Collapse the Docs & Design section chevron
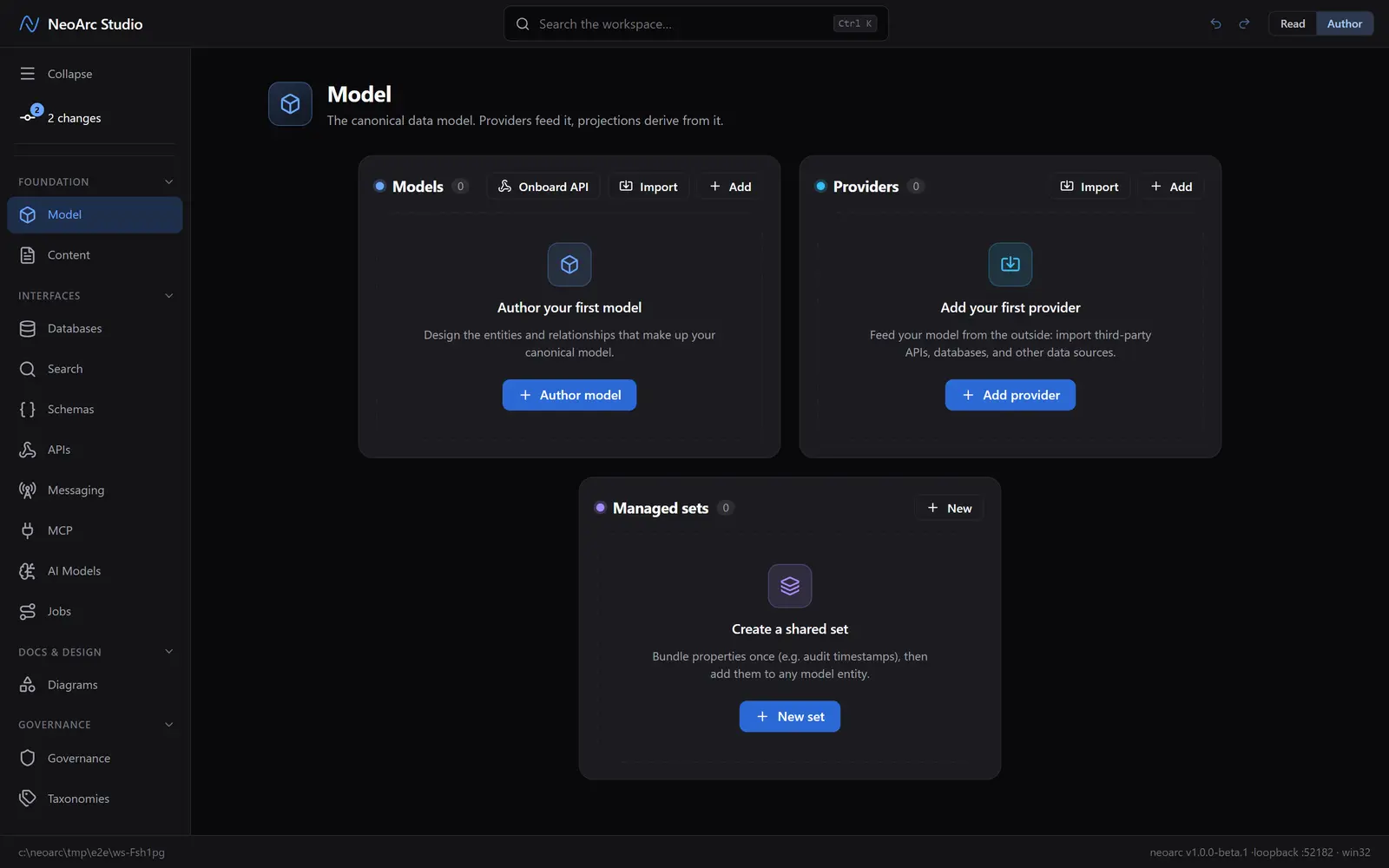This screenshot has height=868, width=1389. tap(168, 652)
